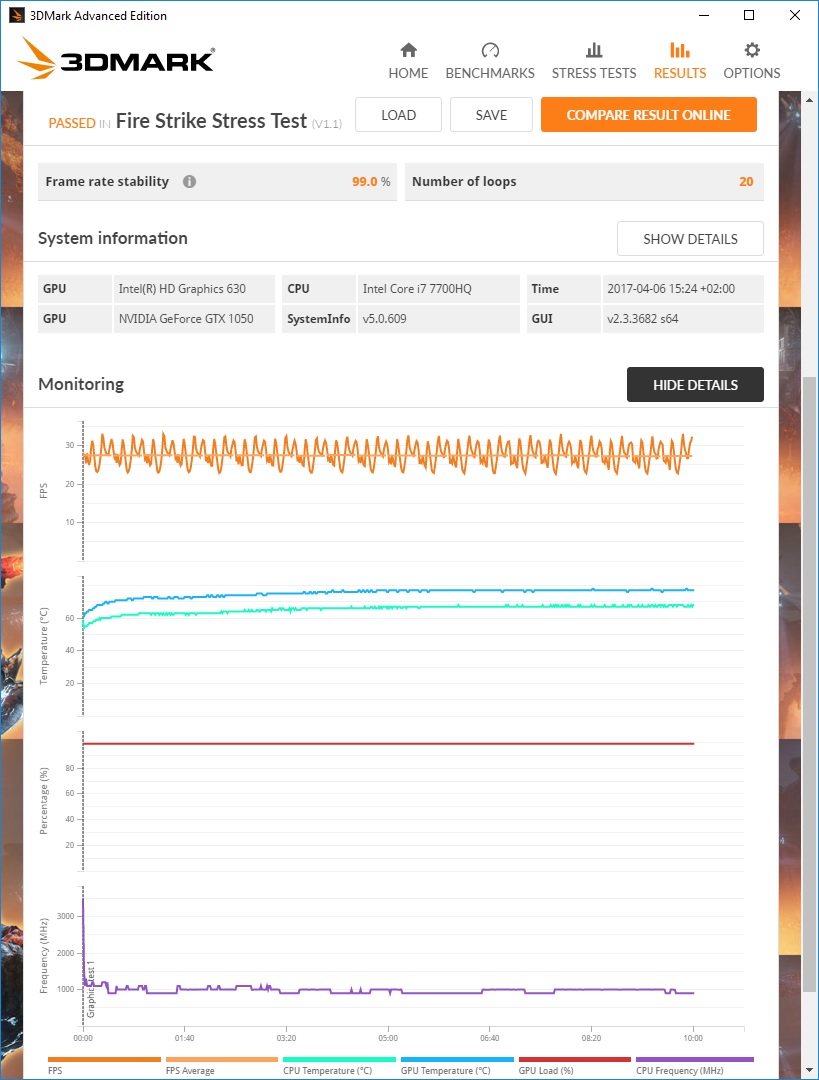Click the GUI version v2.3.3682 s64
The image size is (819, 1080).
click(x=683, y=318)
